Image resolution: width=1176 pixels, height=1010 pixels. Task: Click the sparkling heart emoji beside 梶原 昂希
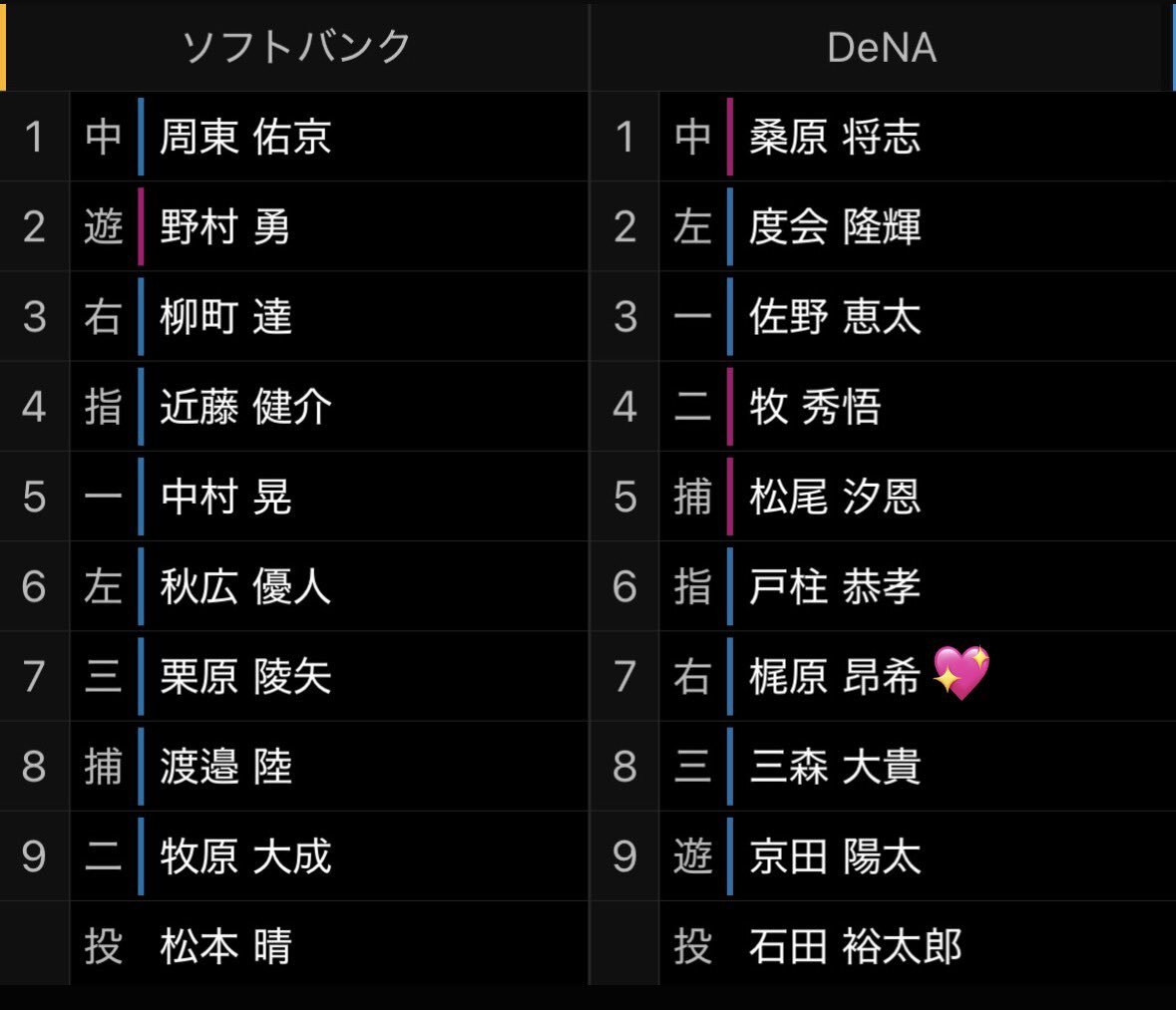pyautogui.click(x=962, y=672)
